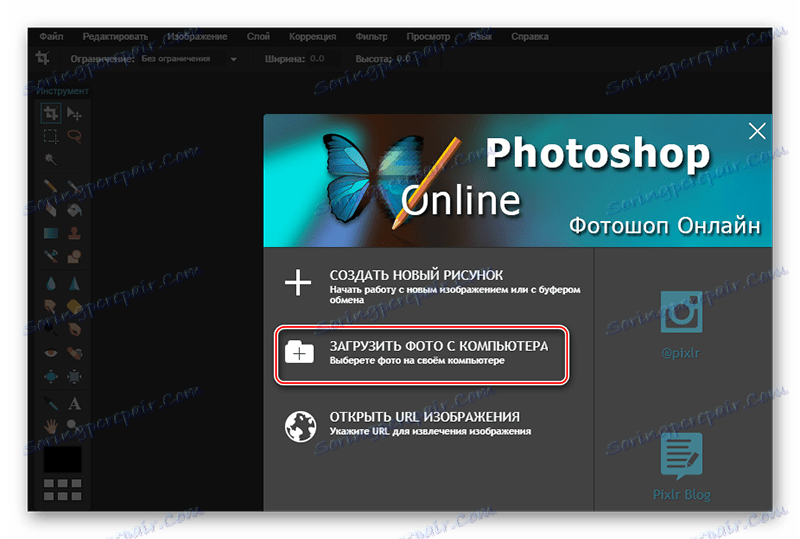Screen dimensions: 800x539
Task: Open the Файл menu
Action: point(51,37)
